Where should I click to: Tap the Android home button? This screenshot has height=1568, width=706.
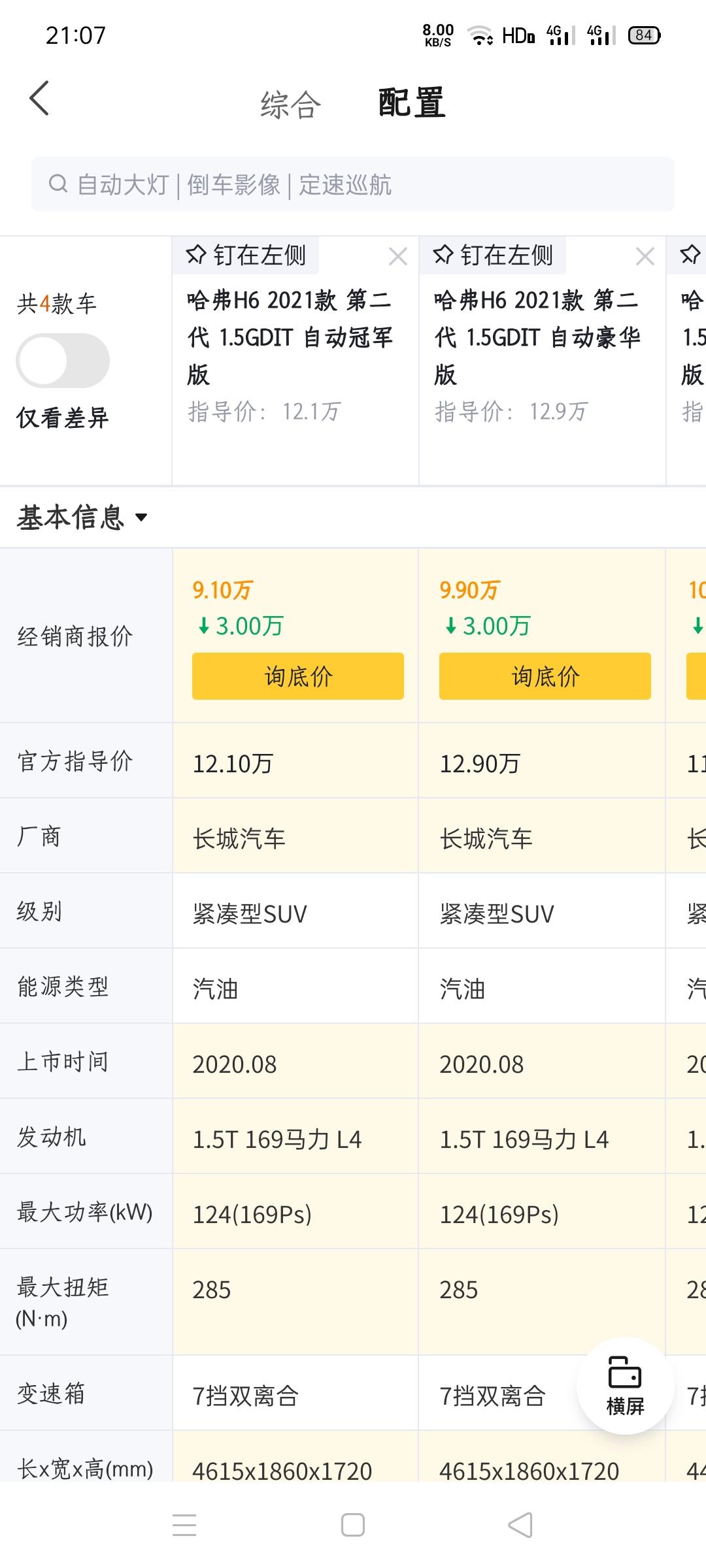pos(353,1525)
